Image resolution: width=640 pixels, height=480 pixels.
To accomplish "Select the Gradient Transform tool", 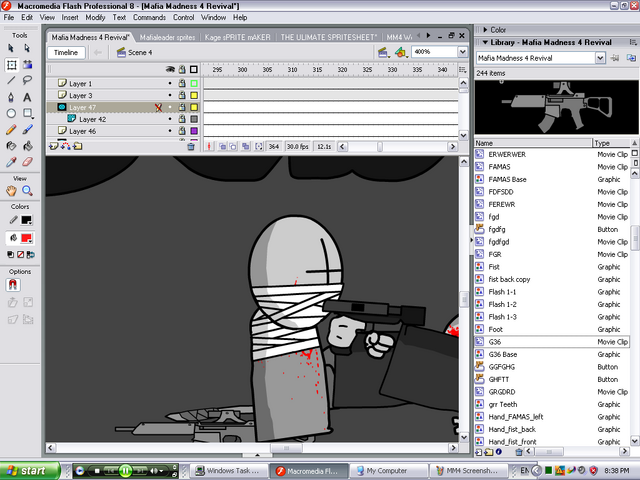I will coord(27,64).
